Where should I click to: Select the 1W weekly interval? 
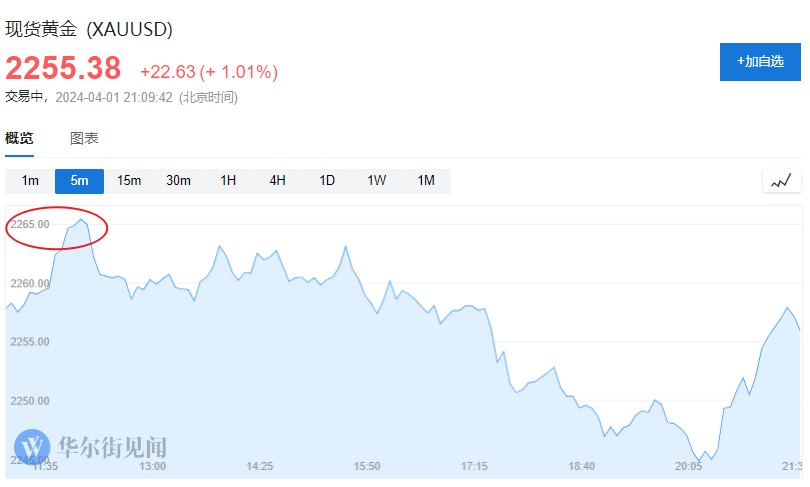376,181
